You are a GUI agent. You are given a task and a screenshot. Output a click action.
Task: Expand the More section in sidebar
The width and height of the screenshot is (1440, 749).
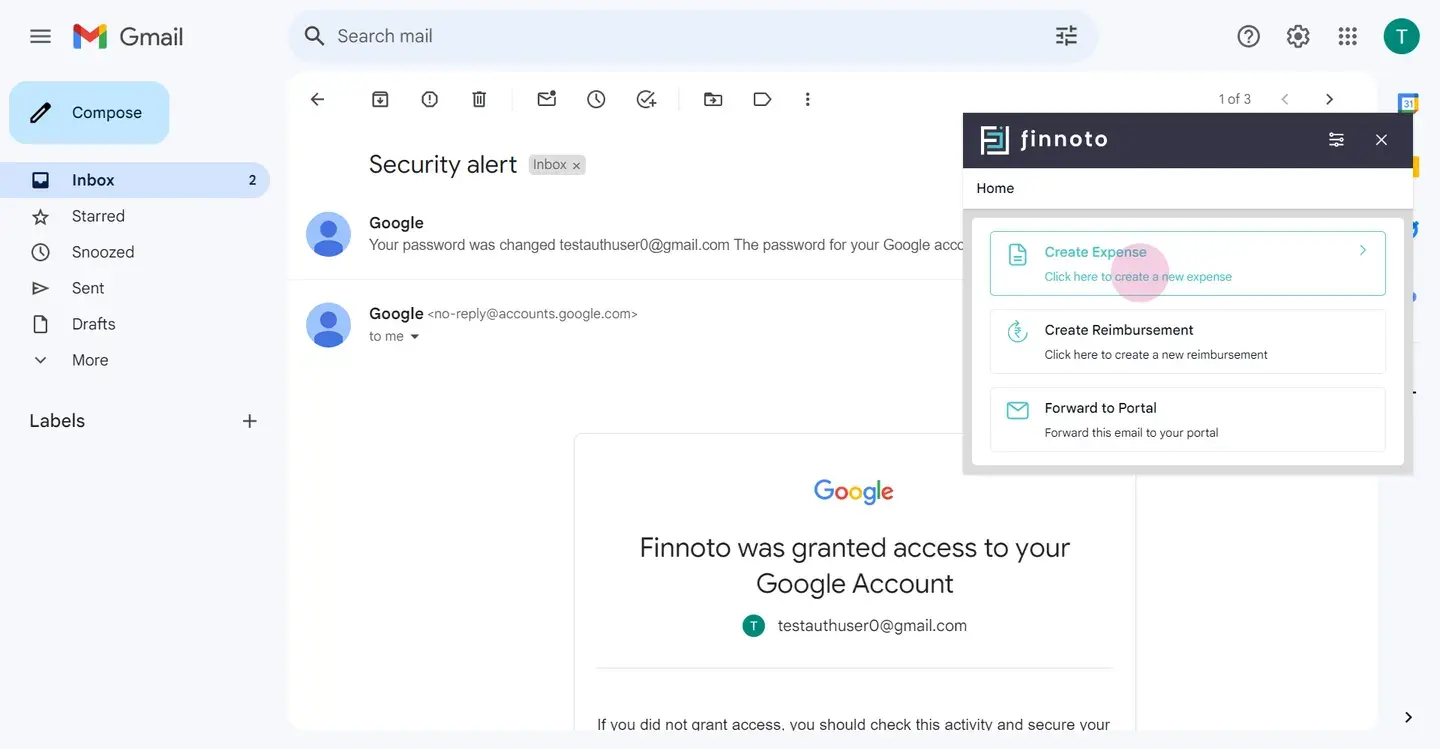(90, 360)
